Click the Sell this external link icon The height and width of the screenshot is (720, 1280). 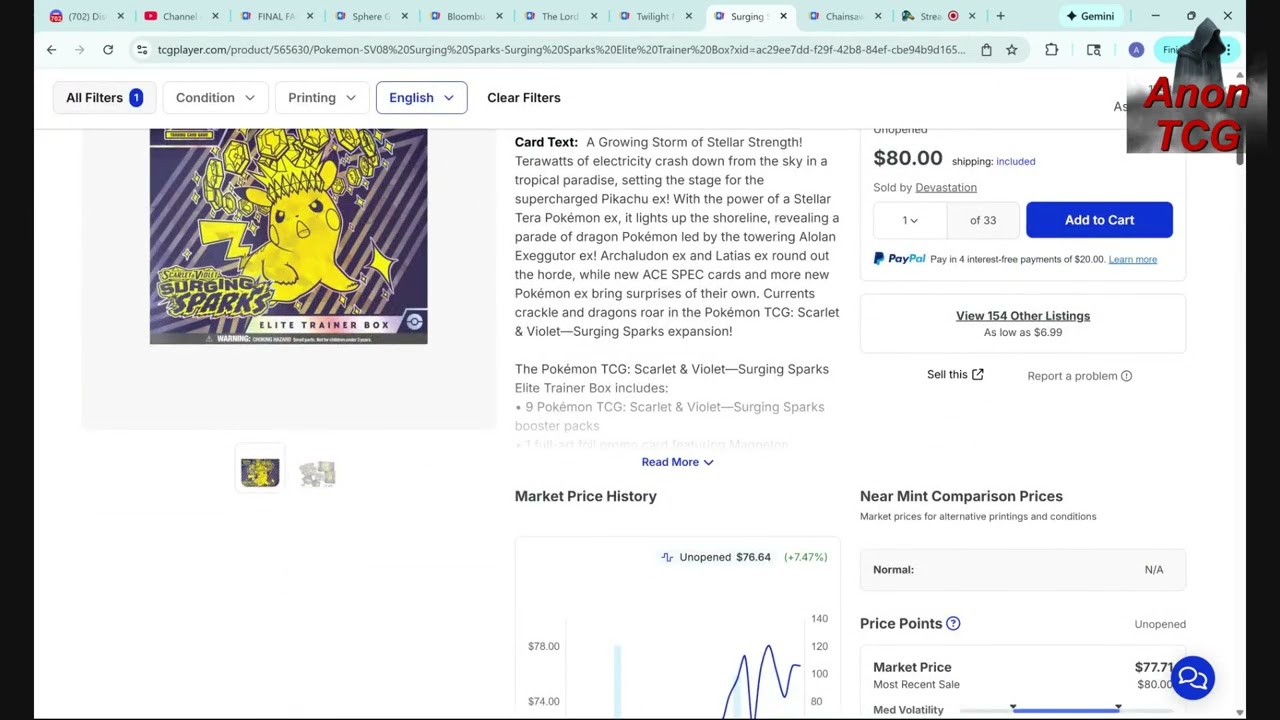(x=978, y=375)
